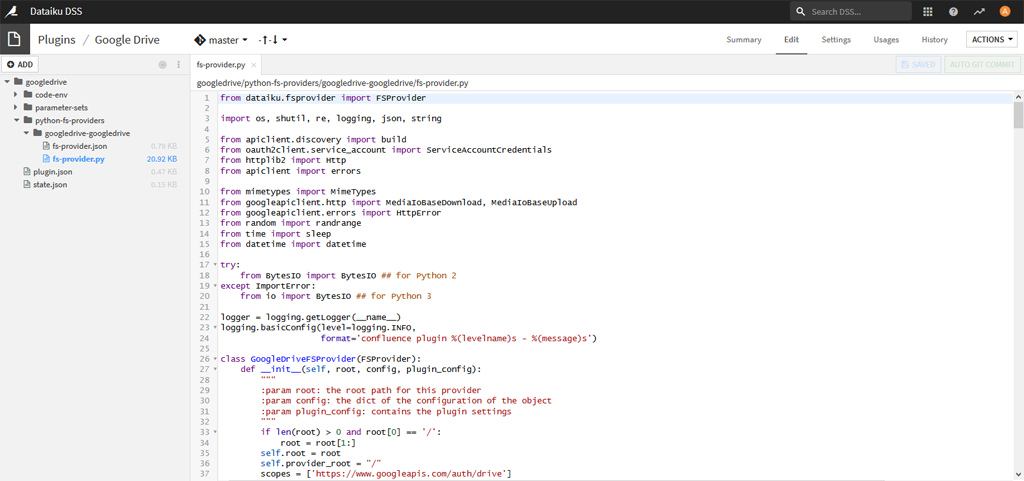
Task: Open the applications grid menu
Action: 927,12
